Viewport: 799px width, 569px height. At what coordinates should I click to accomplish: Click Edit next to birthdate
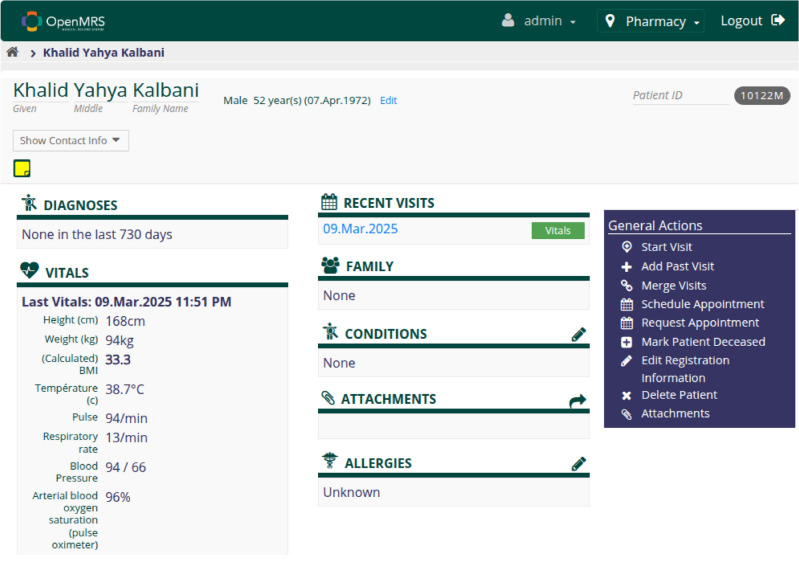tap(388, 100)
